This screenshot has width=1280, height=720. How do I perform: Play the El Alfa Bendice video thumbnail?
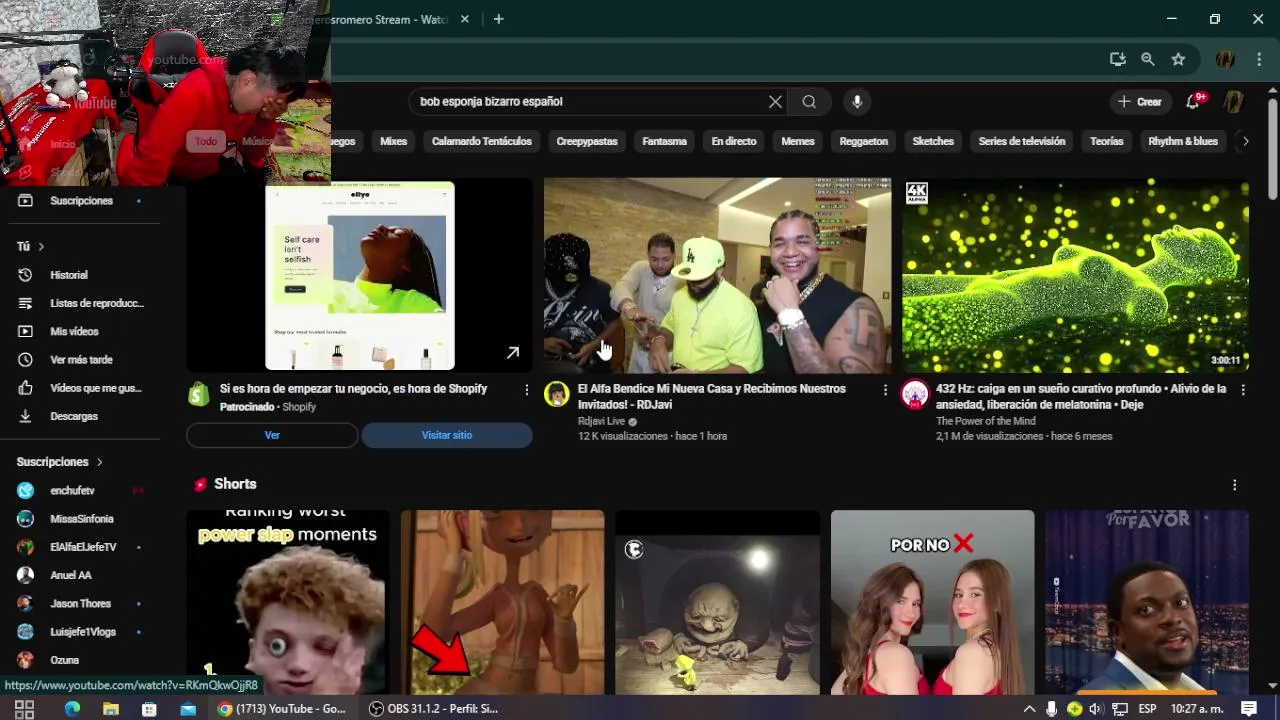717,275
